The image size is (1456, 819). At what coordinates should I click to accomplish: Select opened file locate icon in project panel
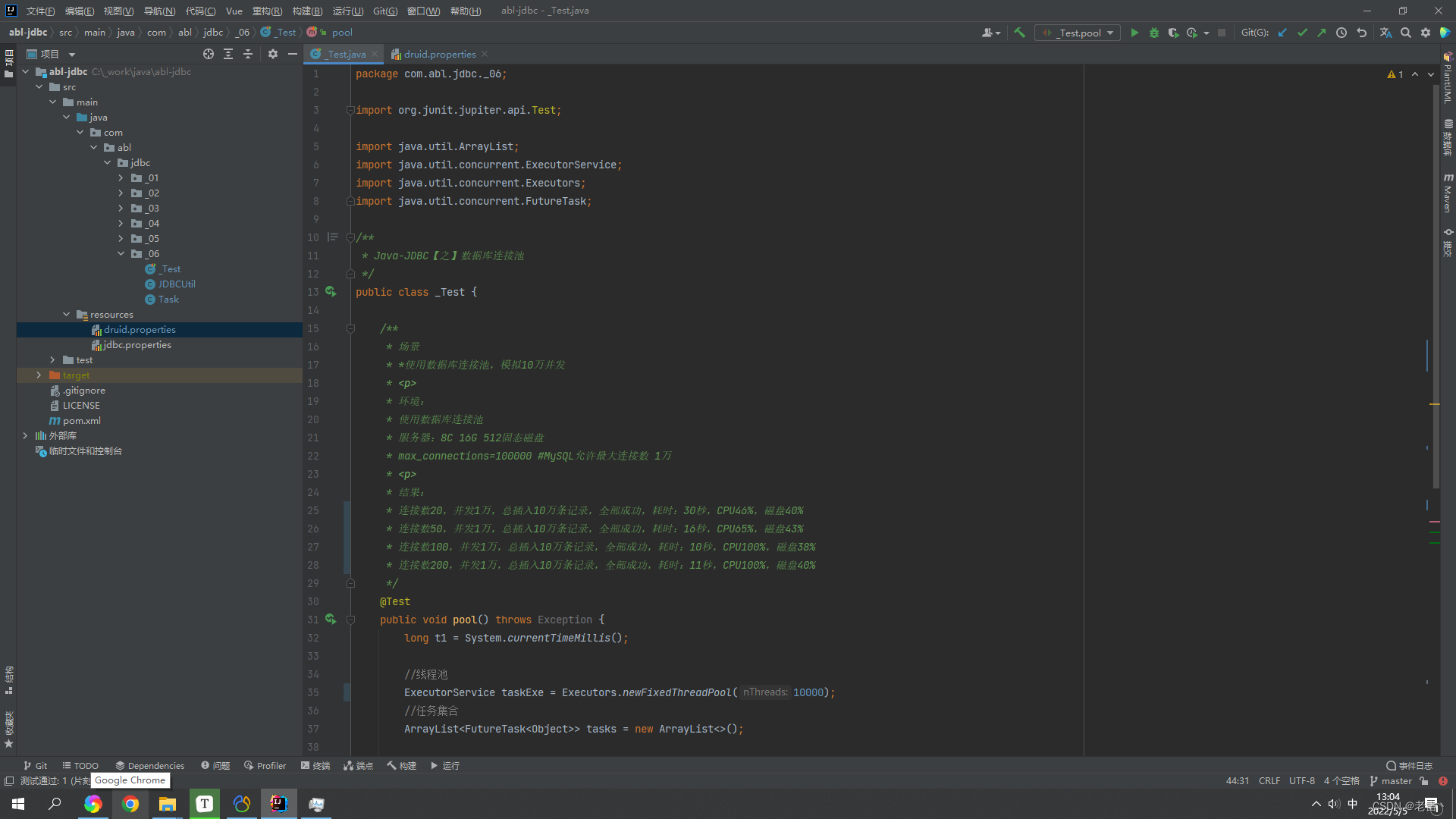pos(209,54)
